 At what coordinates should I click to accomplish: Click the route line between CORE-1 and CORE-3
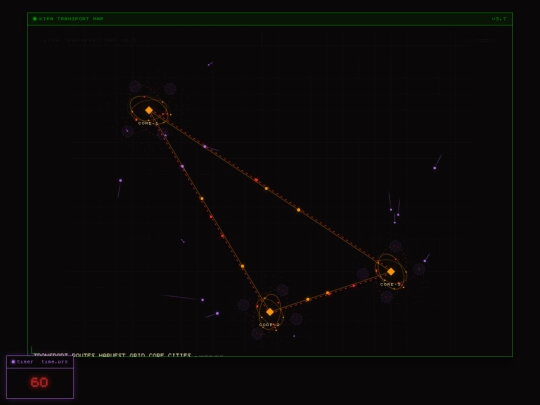(x=270, y=191)
